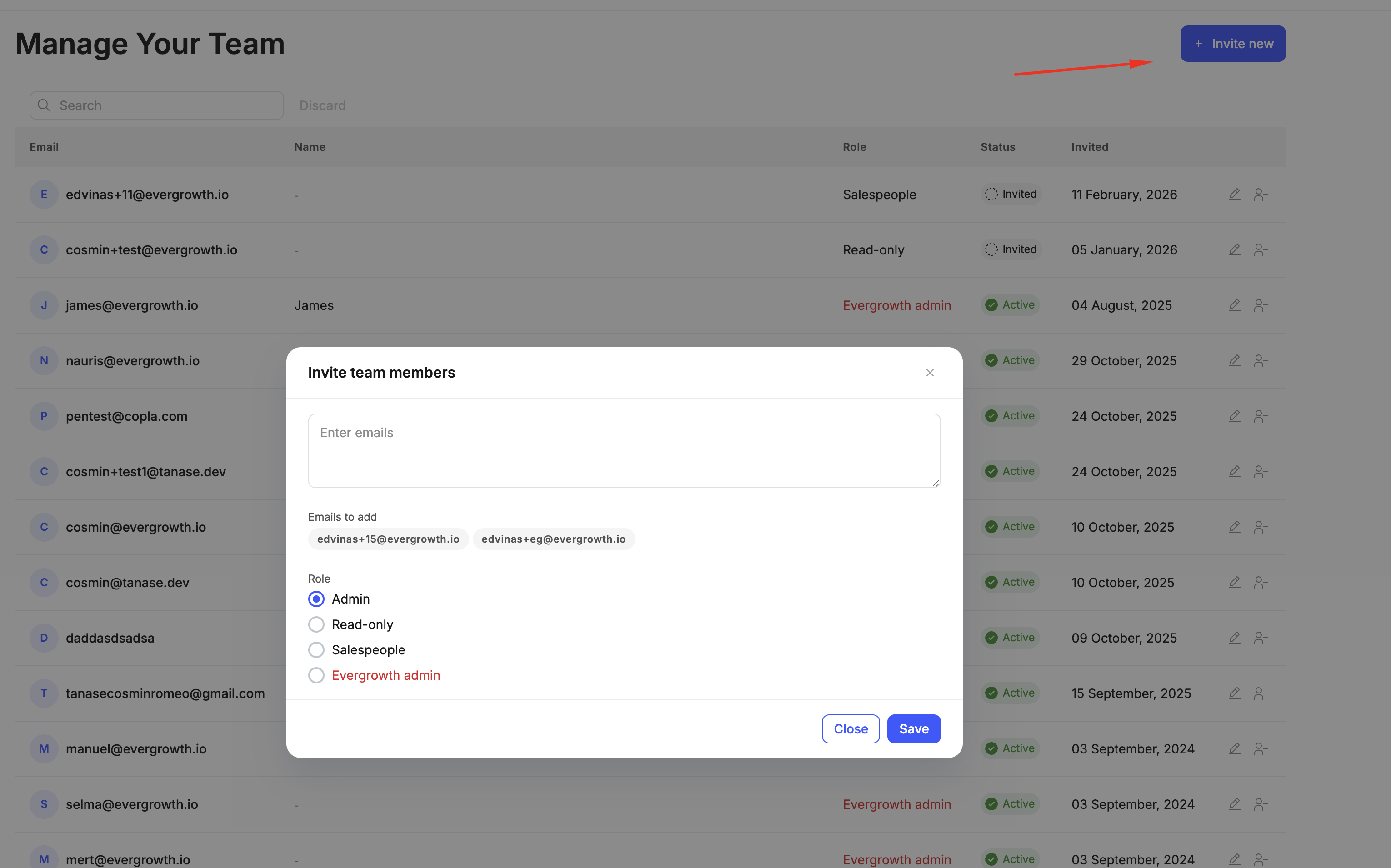Click the edvinas+eg@evergrowth.io email chip
Image resolution: width=1391 pixels, height=868 pixels.
pos(553,539)
